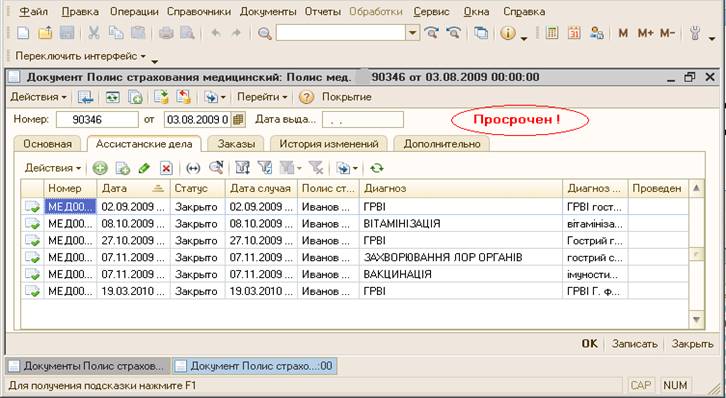Open the Сервис menu
This screenshot has width=726, height=398.
click(x=432, y=12)
